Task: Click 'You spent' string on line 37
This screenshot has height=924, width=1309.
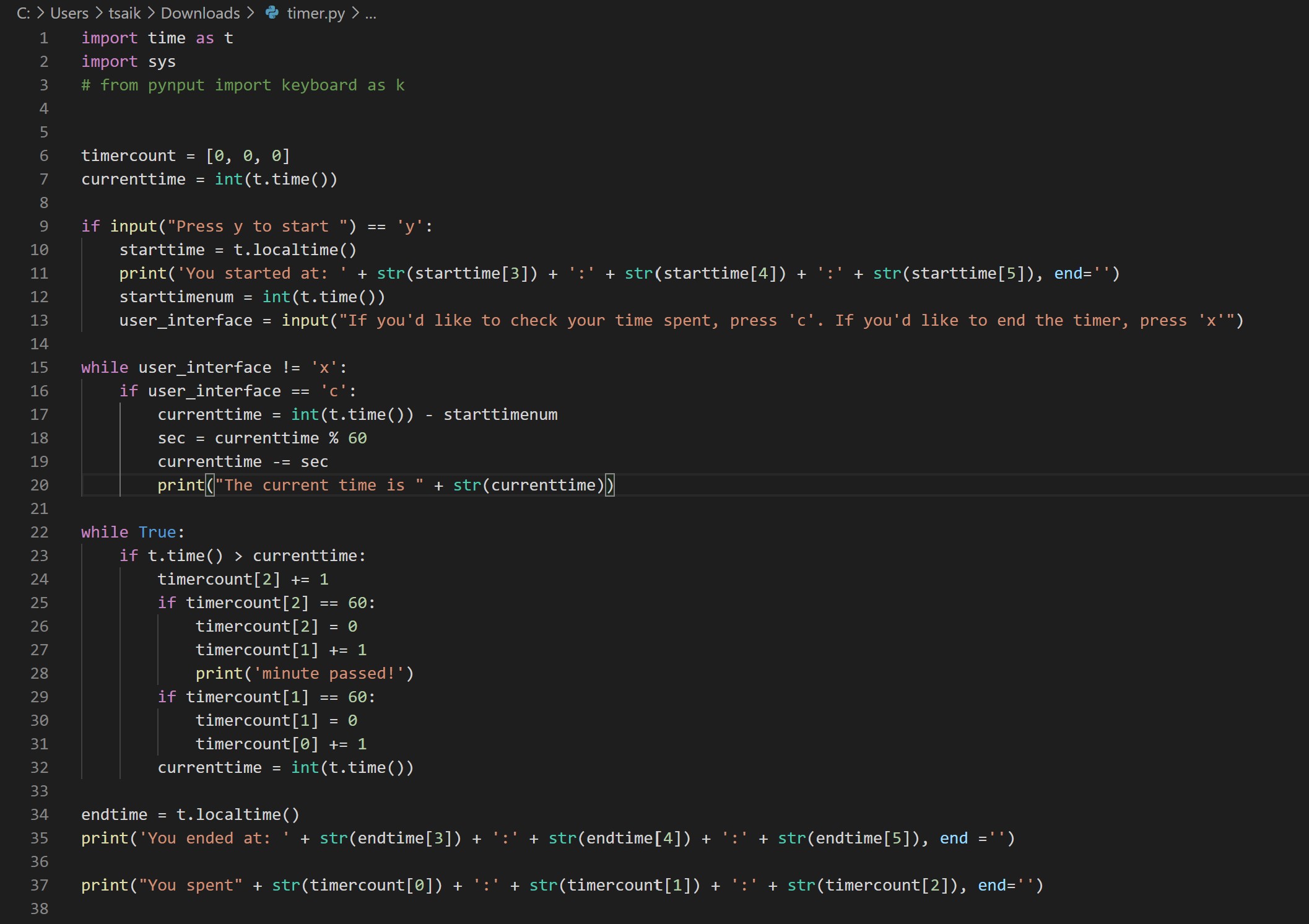Action: pyautogui.click(x=190, y=885)
